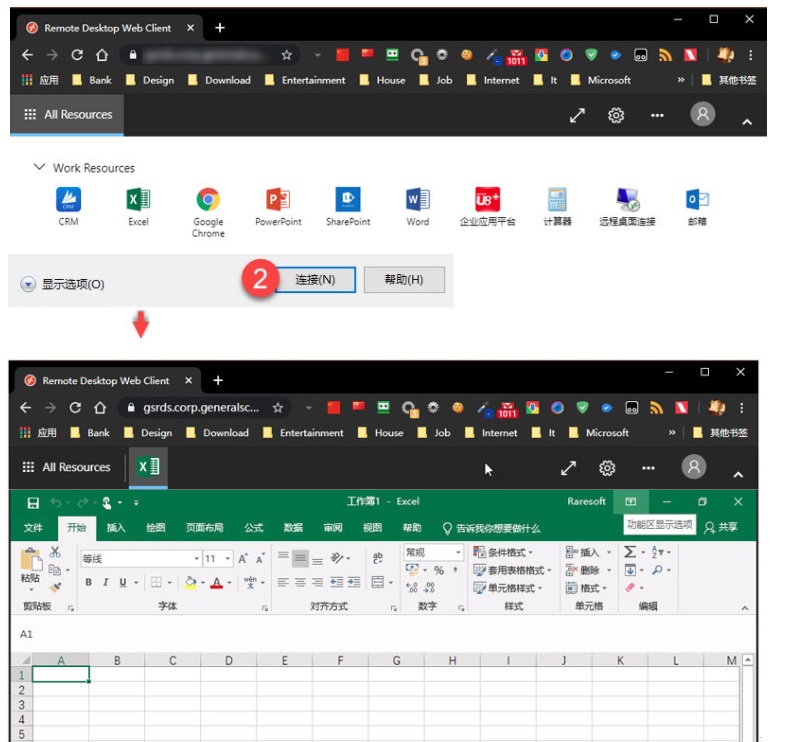
Task: Toggle underline formatting in Excel ribbon
Action: (x=123, y=583)
